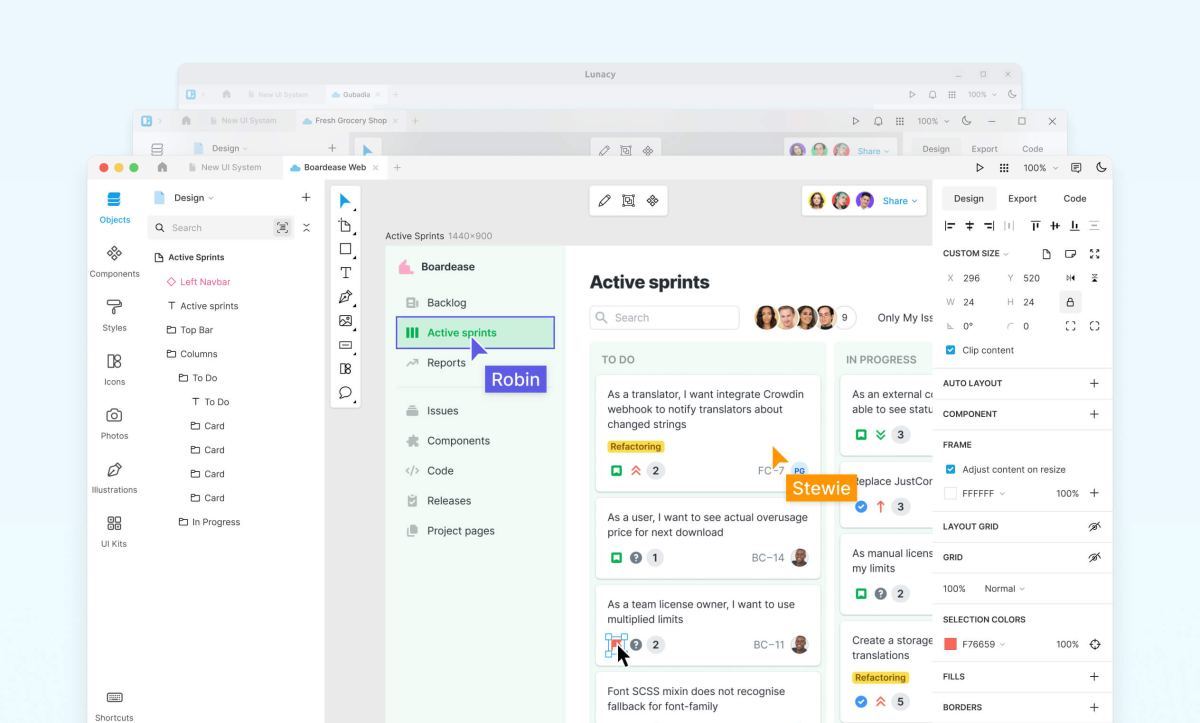The image size is (1200, 723).
Task: Align selection horizontal centers
Action: (969, 226)
